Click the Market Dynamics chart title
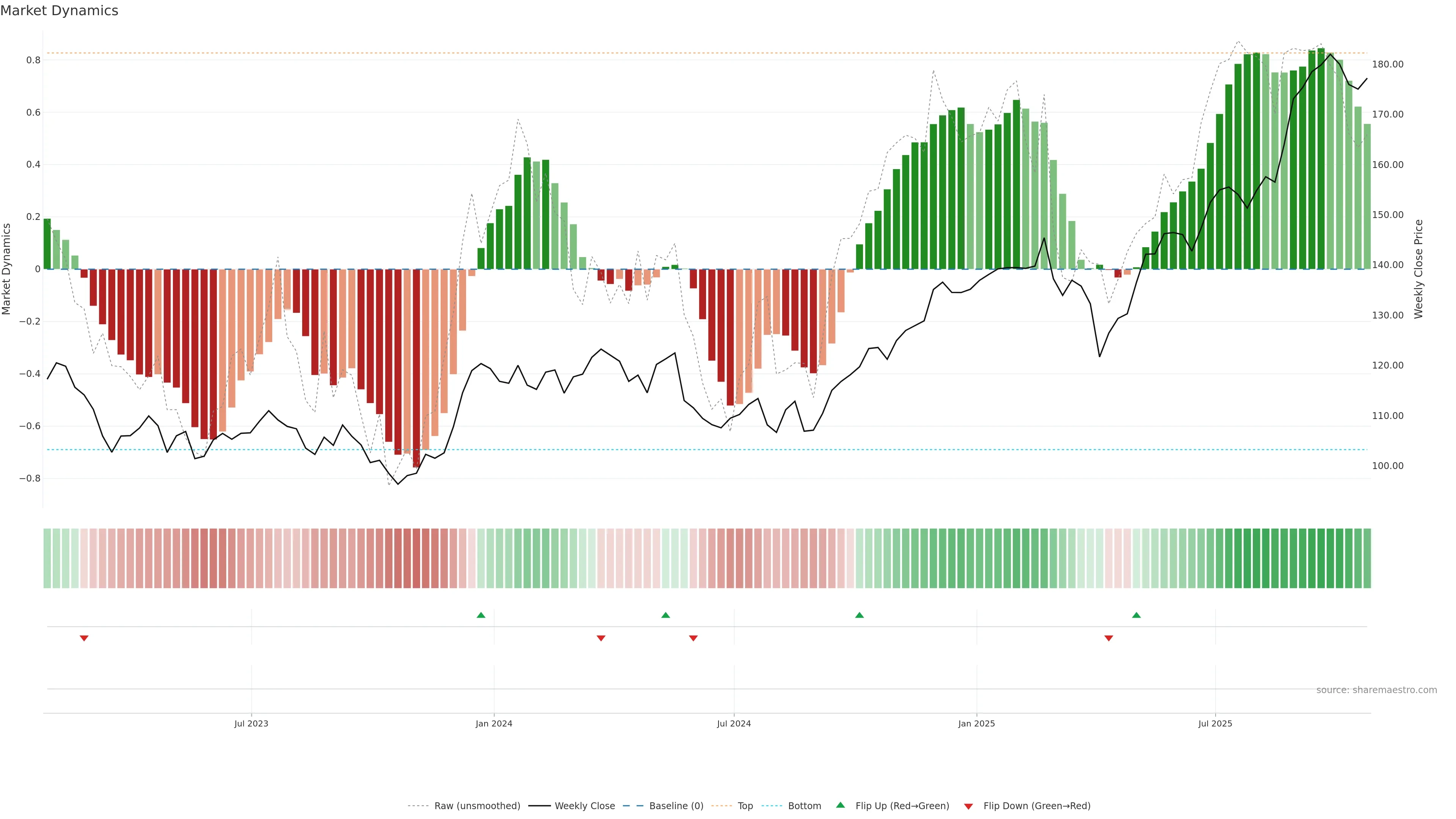Screen dimensions: 1456x819 coord(60,11)
